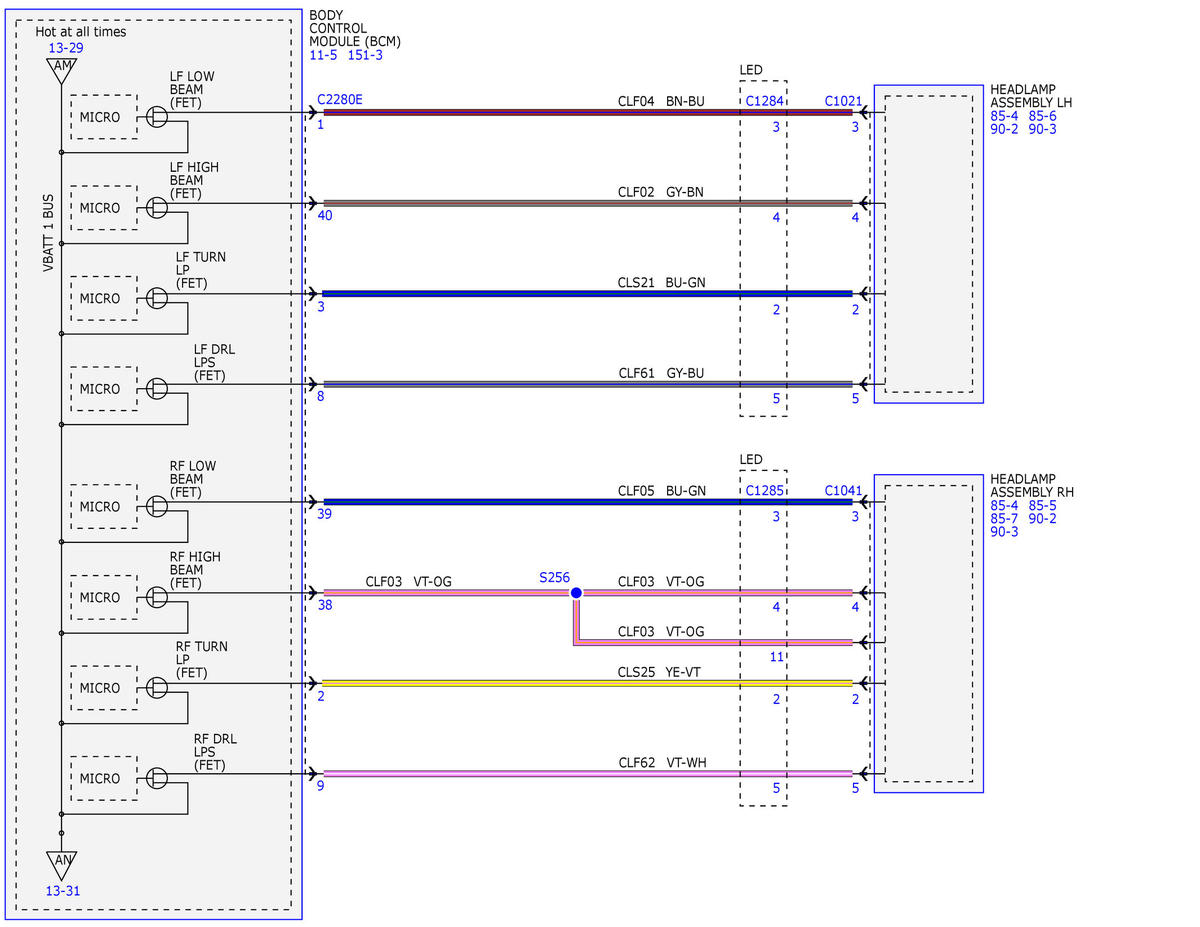Click the Headlamp Assembly RH component box

pyautogui.click(x=928, y=634)
